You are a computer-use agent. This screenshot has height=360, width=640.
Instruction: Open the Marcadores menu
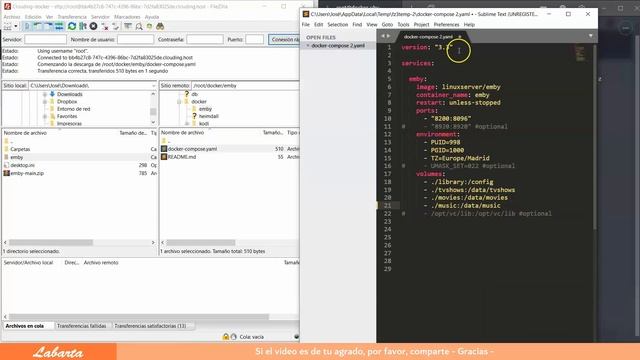127,17
